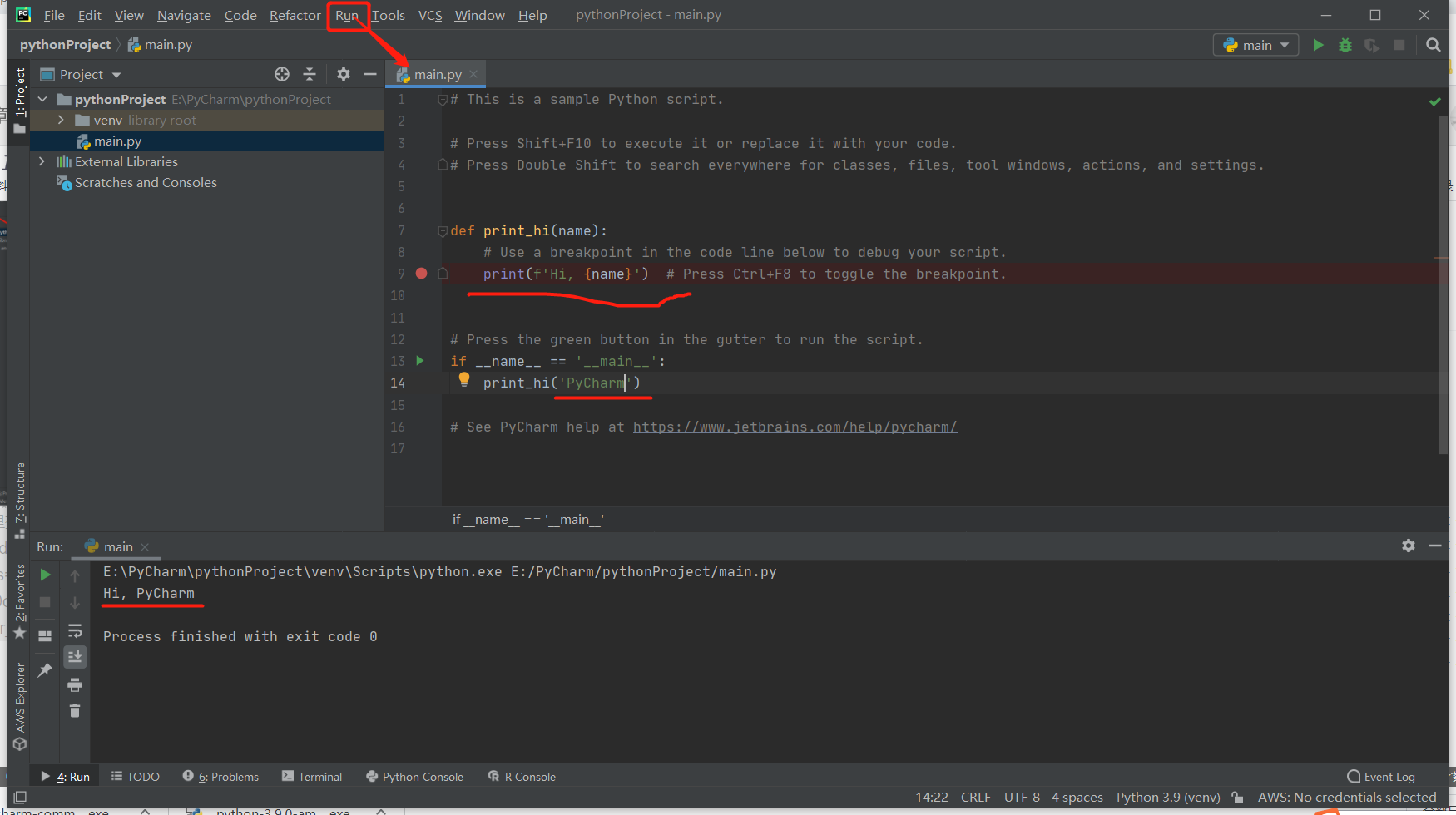Start debugging with the bug icon

(x=1345, y=45)
